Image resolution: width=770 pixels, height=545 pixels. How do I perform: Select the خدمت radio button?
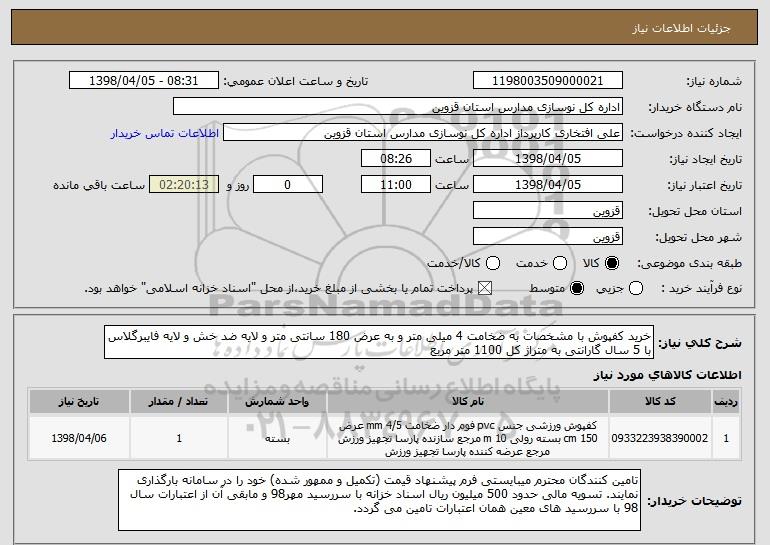click(x=560, y=264)
